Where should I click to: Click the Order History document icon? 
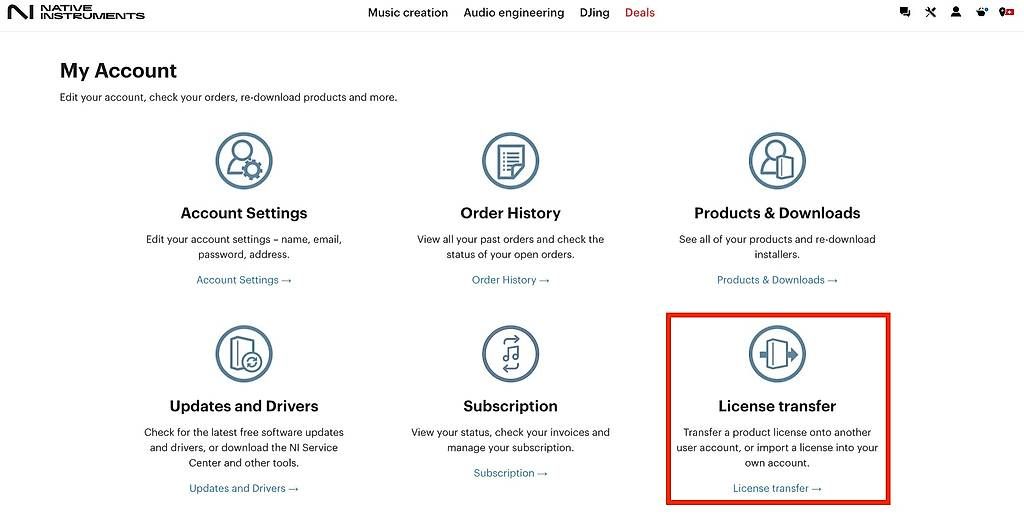511,161
